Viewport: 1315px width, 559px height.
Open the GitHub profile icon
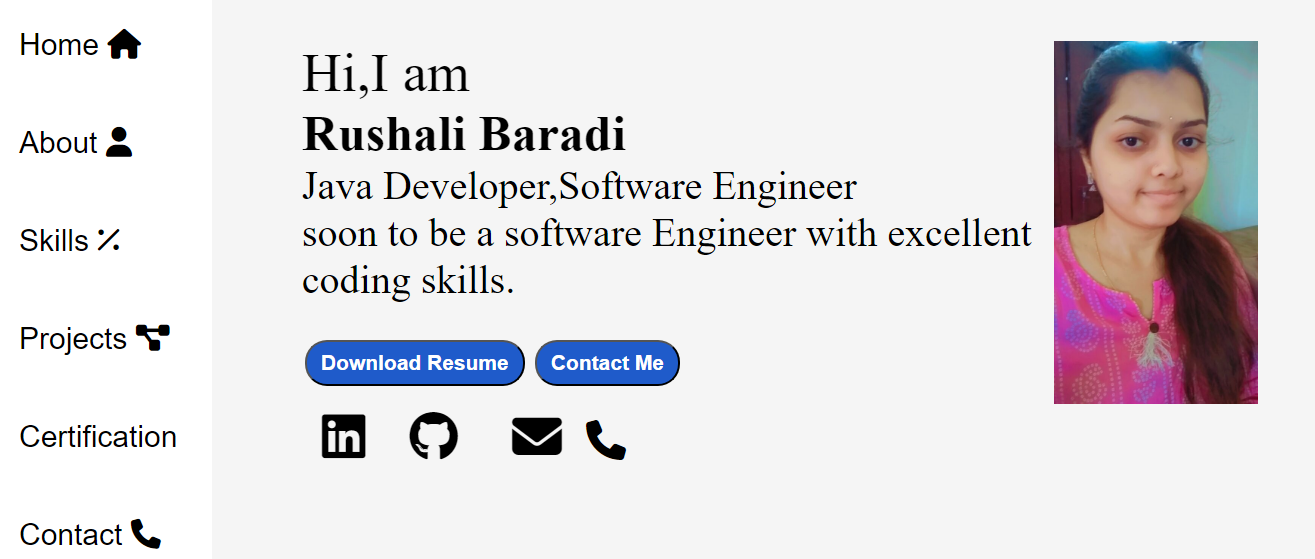pos(434,437)
